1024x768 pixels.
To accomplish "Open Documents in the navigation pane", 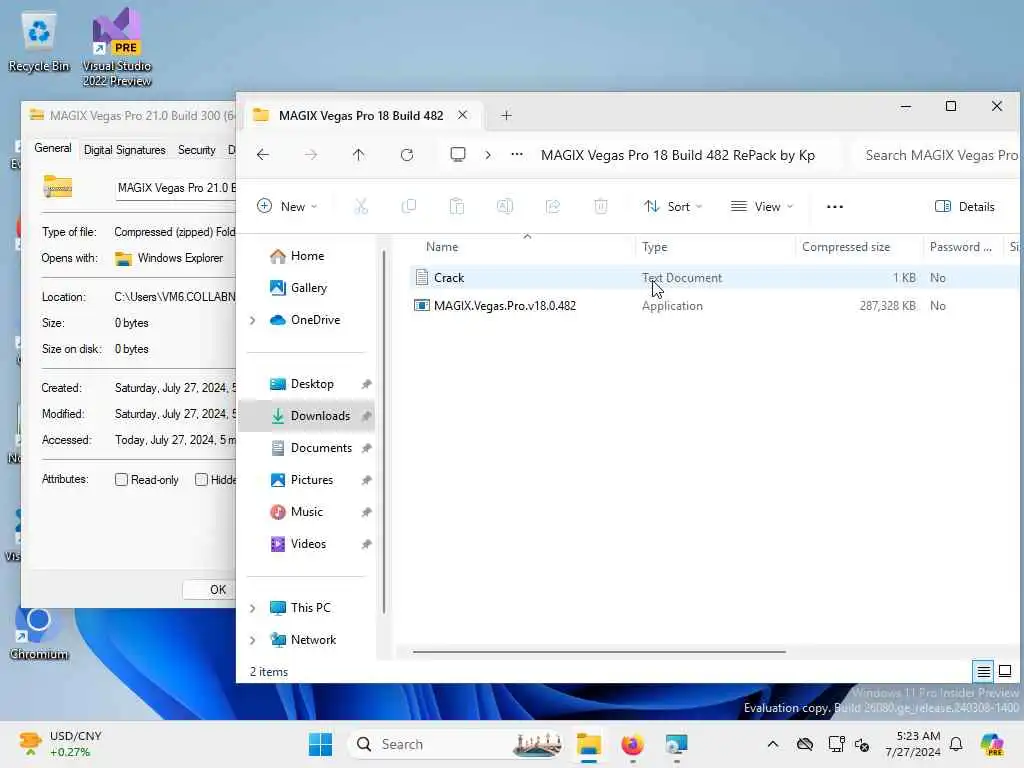I will (321, 448).
